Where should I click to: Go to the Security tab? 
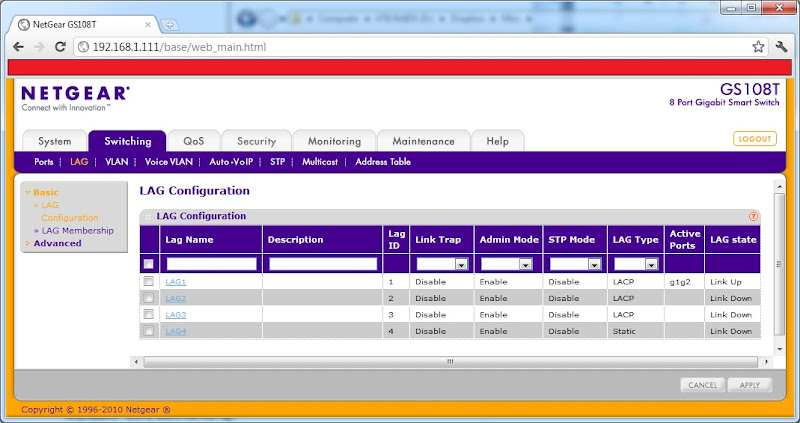point(257,141)
